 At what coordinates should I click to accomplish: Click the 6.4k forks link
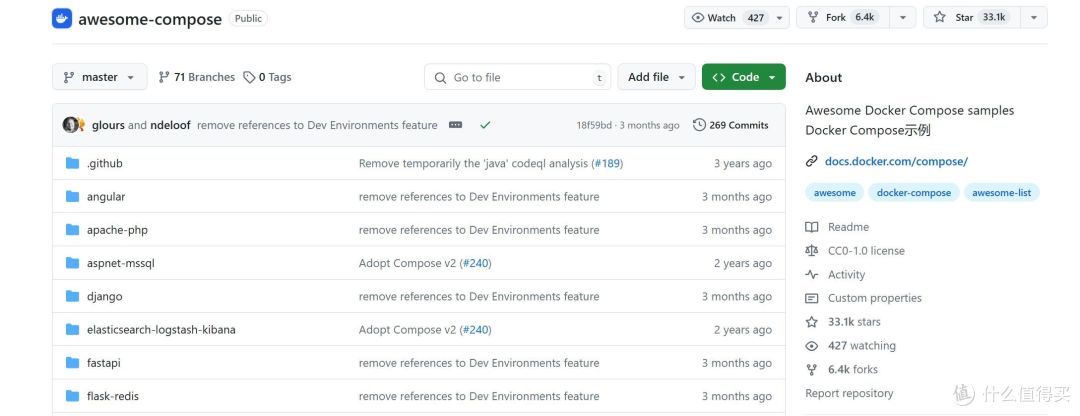pyautogui.click(x=853, y=369)
